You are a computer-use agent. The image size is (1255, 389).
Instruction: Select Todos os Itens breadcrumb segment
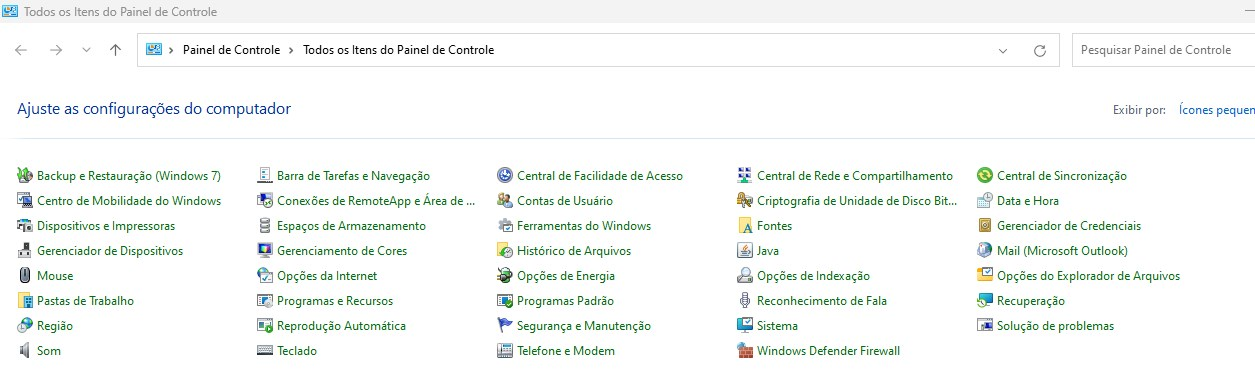[398, 50]
